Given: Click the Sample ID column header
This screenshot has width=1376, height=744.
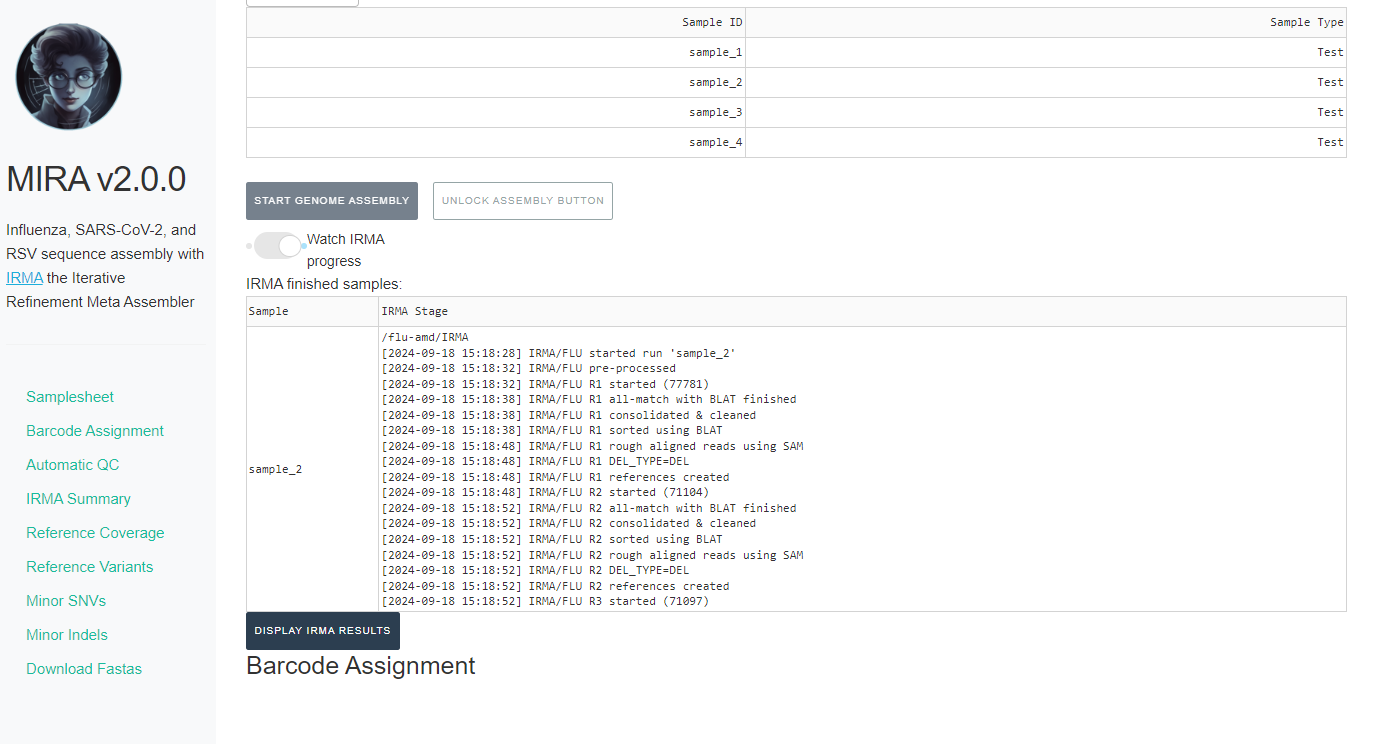Looking at the screenshot, I should pos(712,22).
